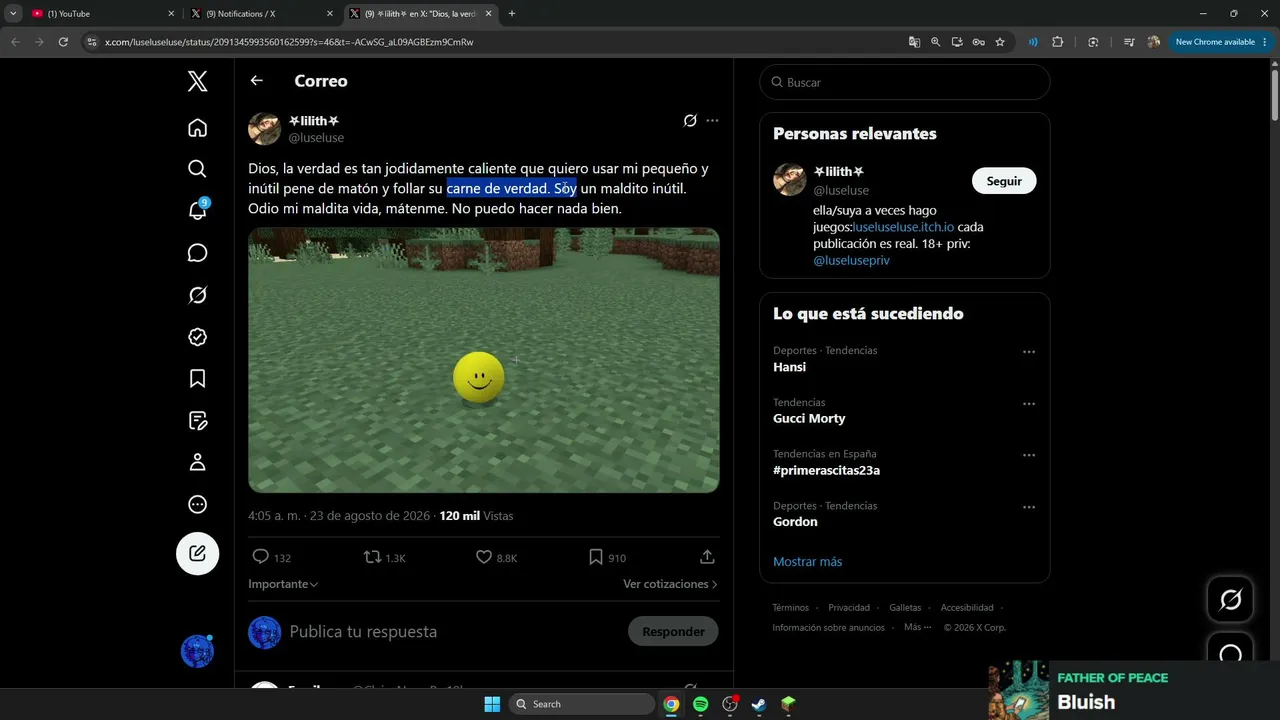
Task: Click Mostrar más under trends
Action: pos(808,561)
